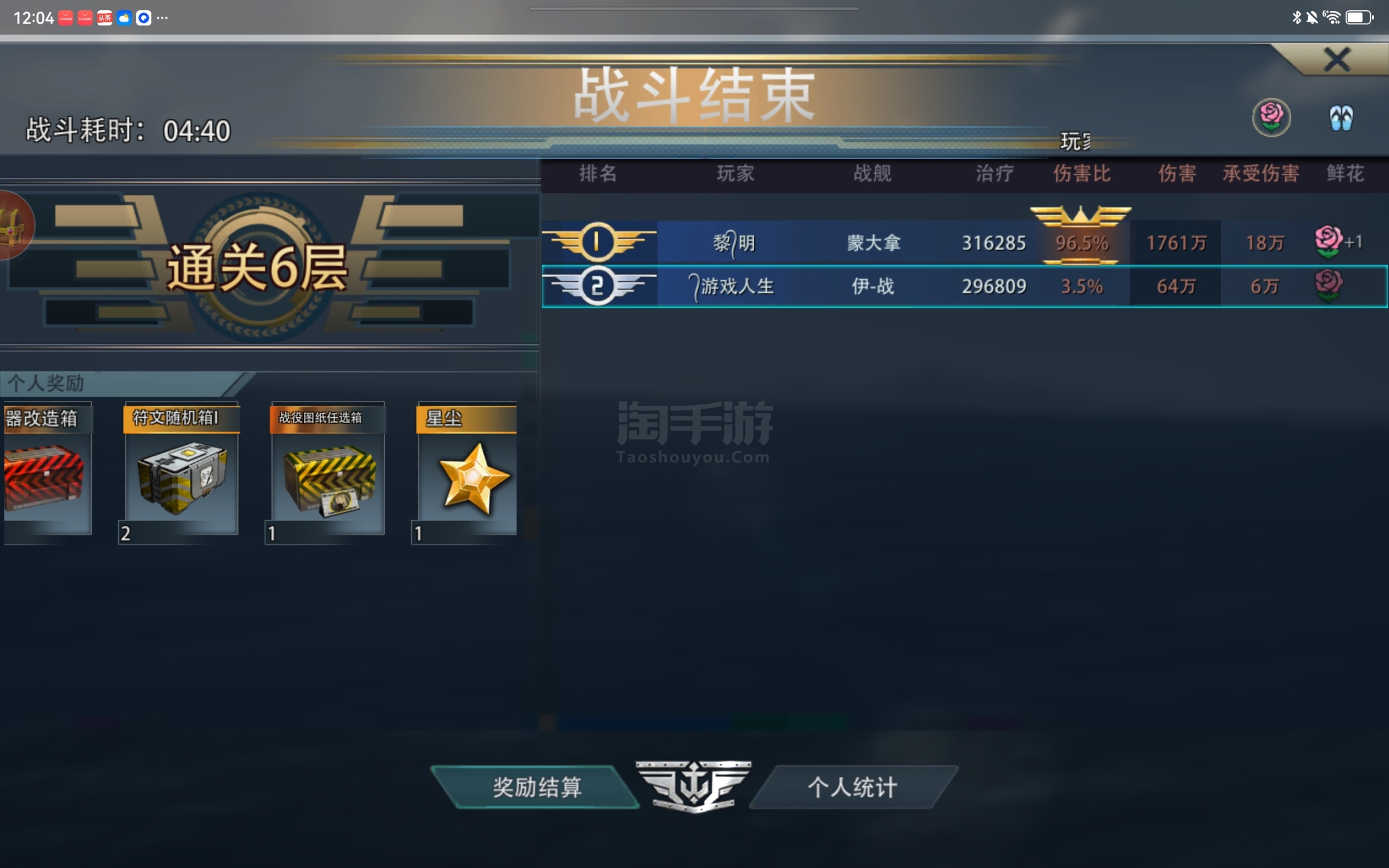Open the 个人统计 tab

click(x=852, y=787)
